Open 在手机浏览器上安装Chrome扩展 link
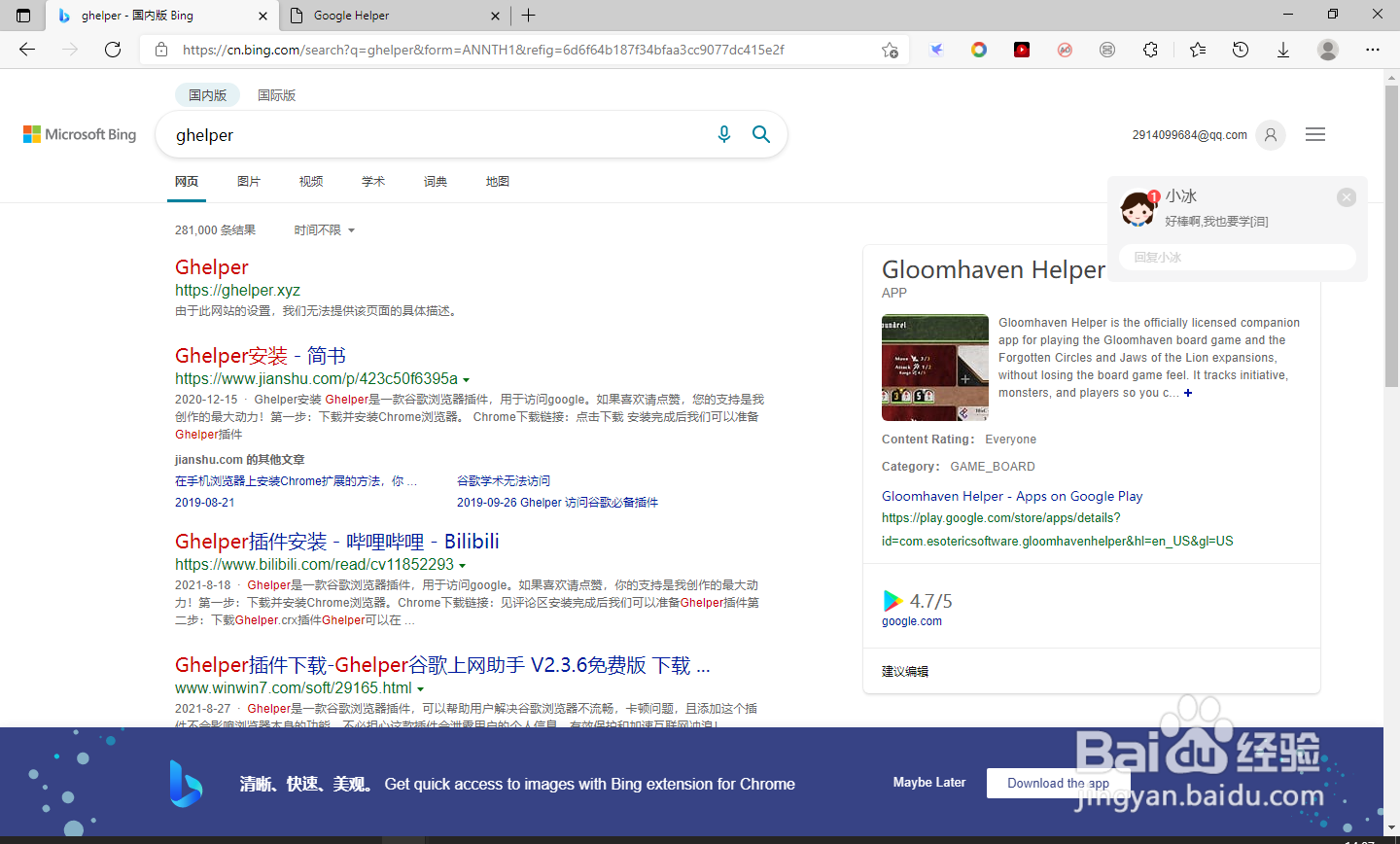This screenshot has width=1400, height=844. pyautogui.click(x=296, y=481)
